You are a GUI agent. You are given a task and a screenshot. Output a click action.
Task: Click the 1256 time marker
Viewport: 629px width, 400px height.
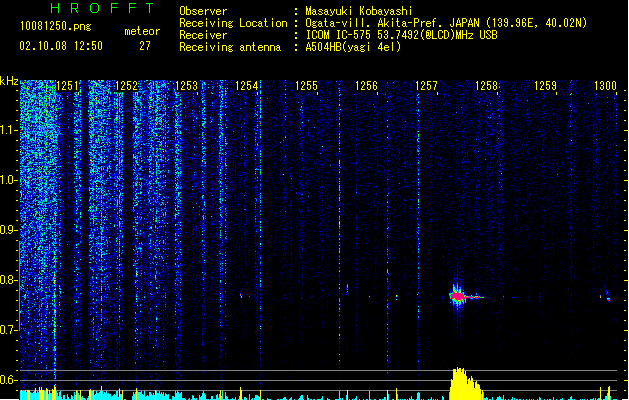[366, 86]
